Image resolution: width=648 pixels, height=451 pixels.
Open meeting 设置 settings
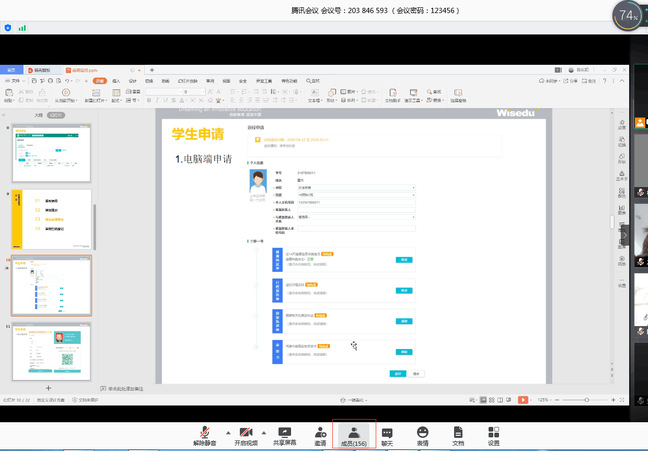pyautogui.click(x=493, y=433)
